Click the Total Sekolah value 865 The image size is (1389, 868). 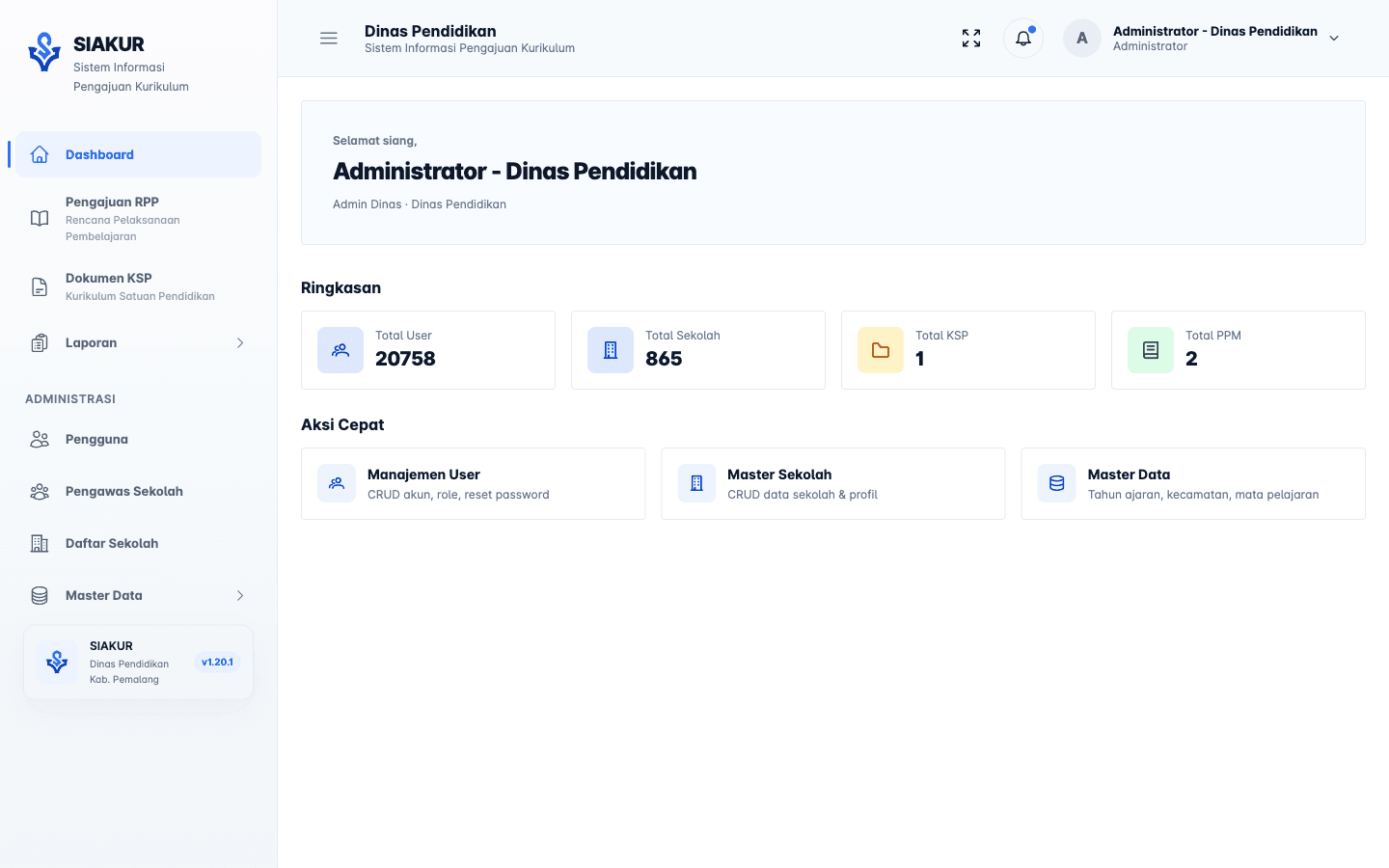coord(664,359)
